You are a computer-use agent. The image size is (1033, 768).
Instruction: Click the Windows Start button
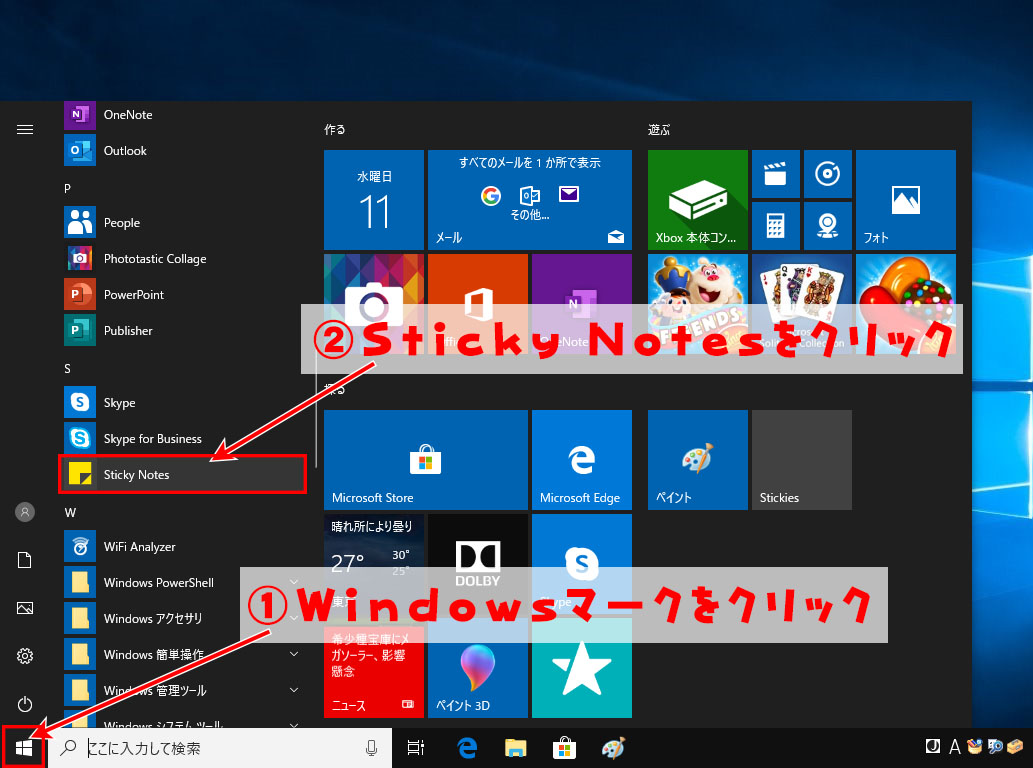(24, 748)
